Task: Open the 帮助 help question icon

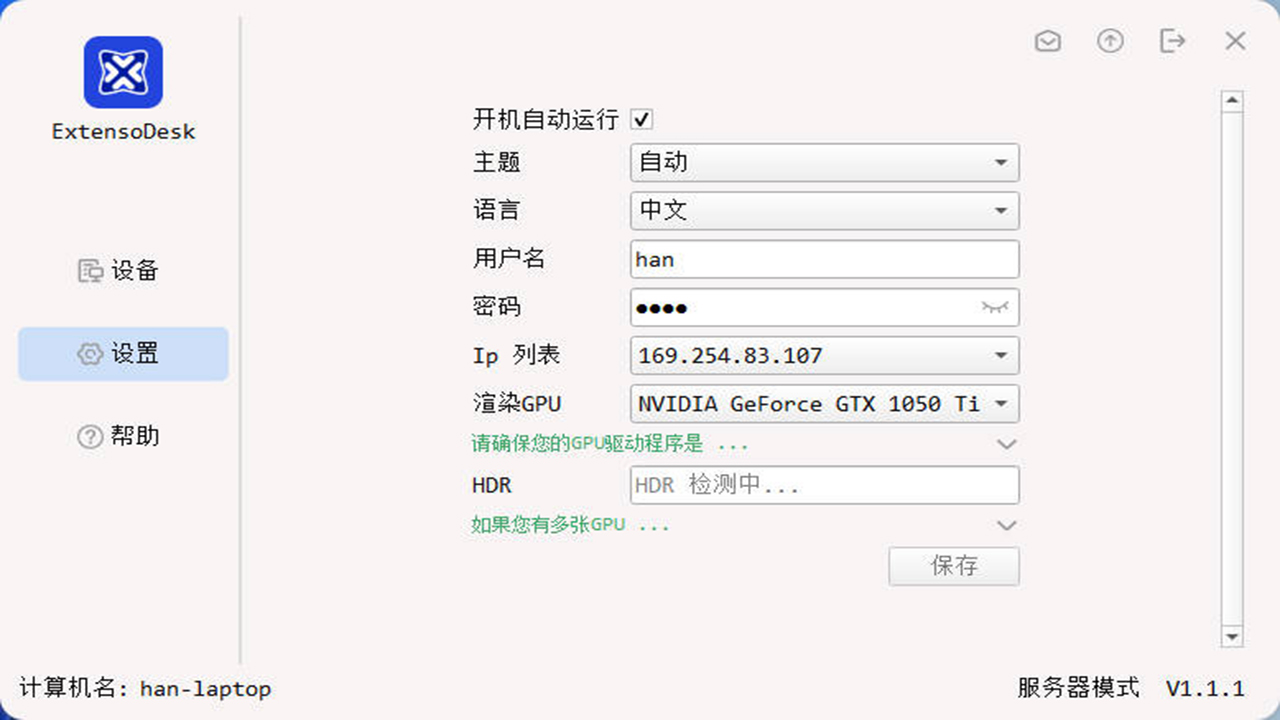Action: [91, 436]
